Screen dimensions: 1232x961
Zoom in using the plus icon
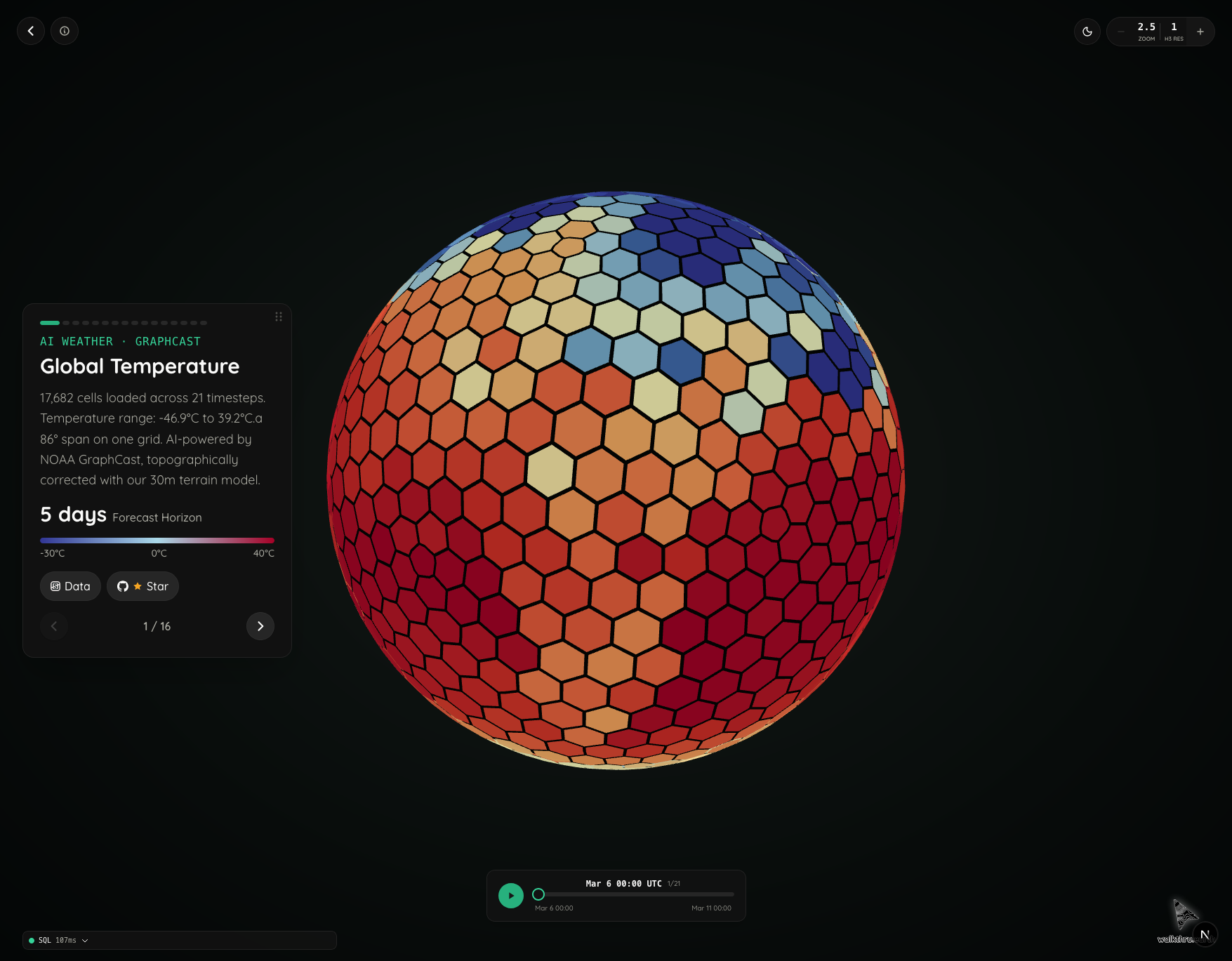tap(1200, 31)
